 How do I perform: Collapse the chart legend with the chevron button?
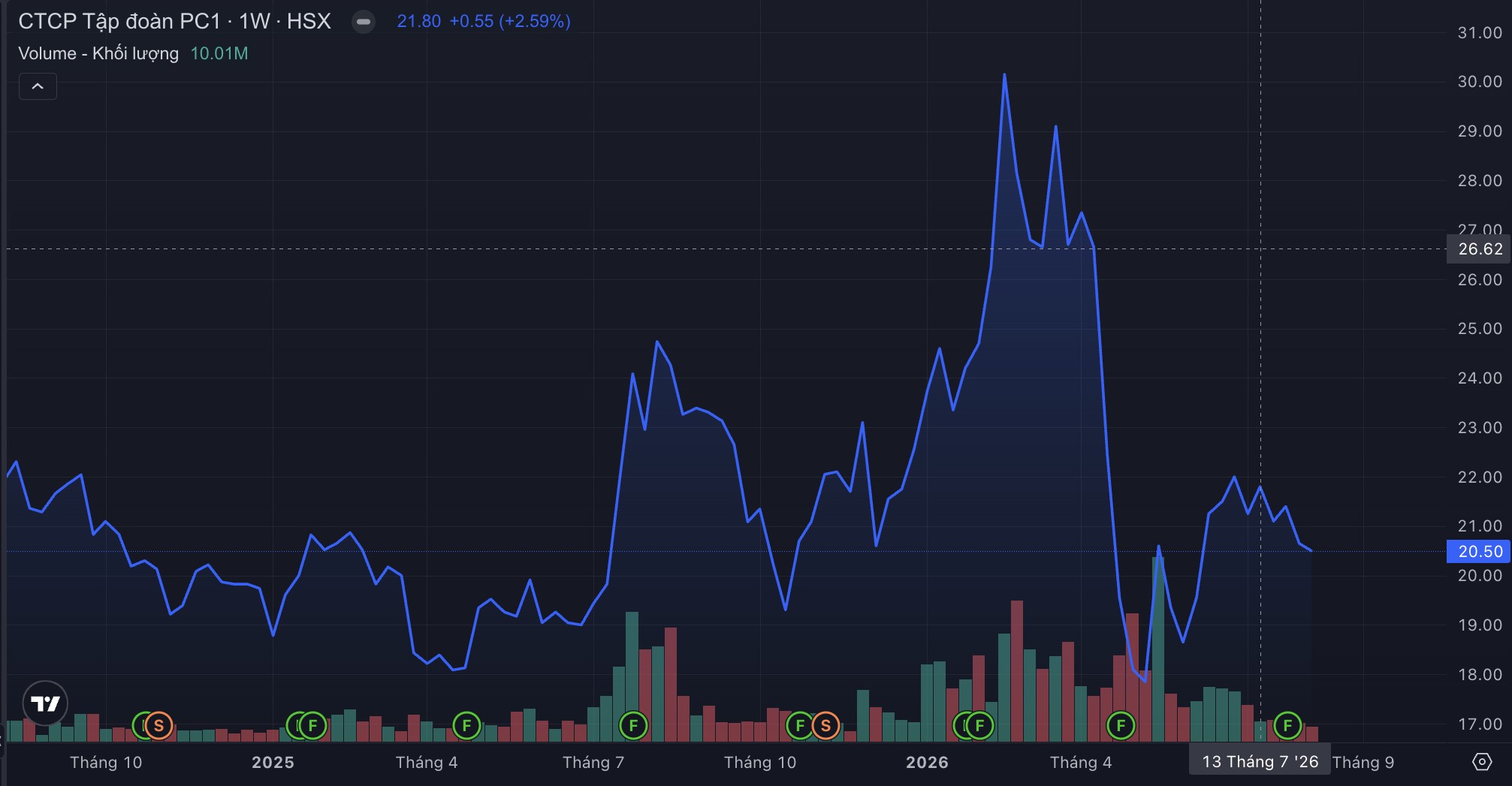pos(38,86)
